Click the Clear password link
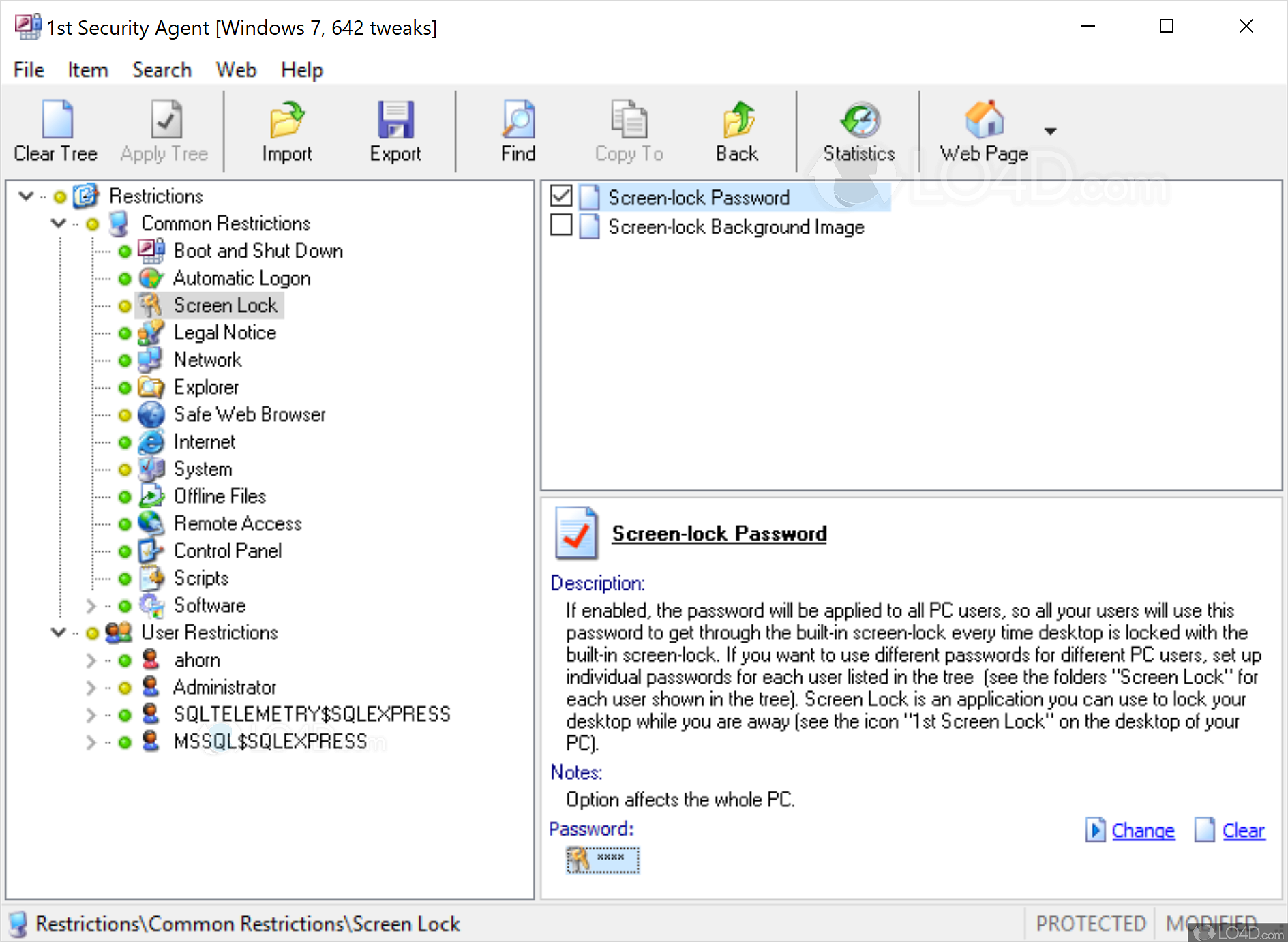 1244,831
